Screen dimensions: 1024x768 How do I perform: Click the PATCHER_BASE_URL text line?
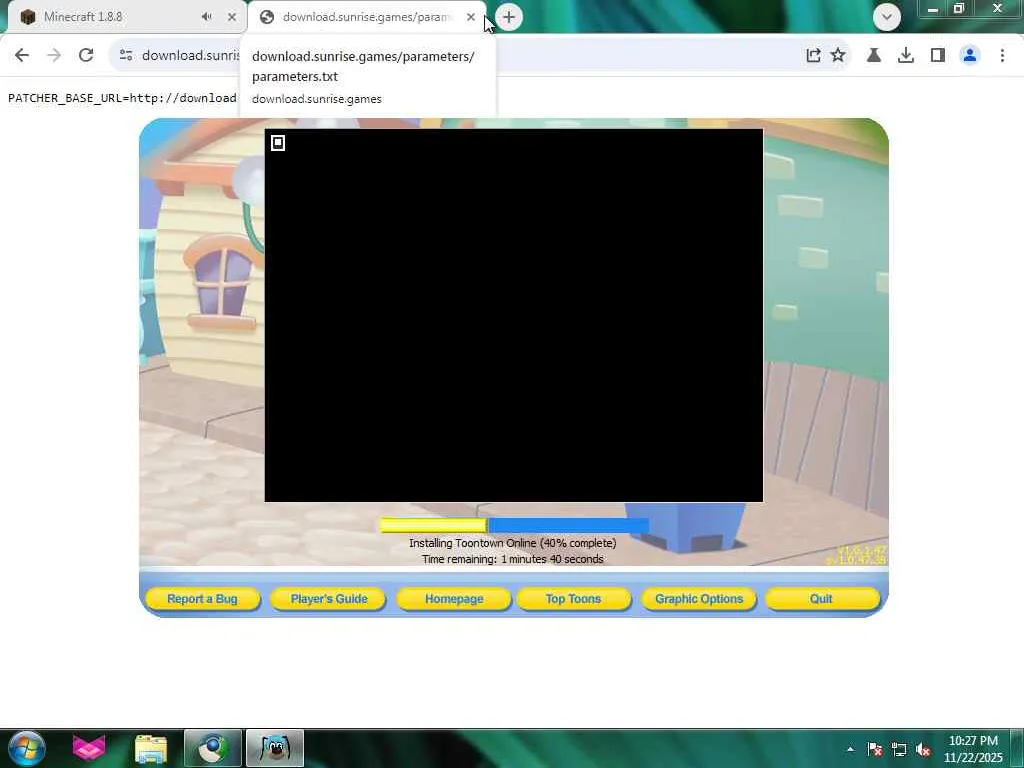tap(122, 98)
